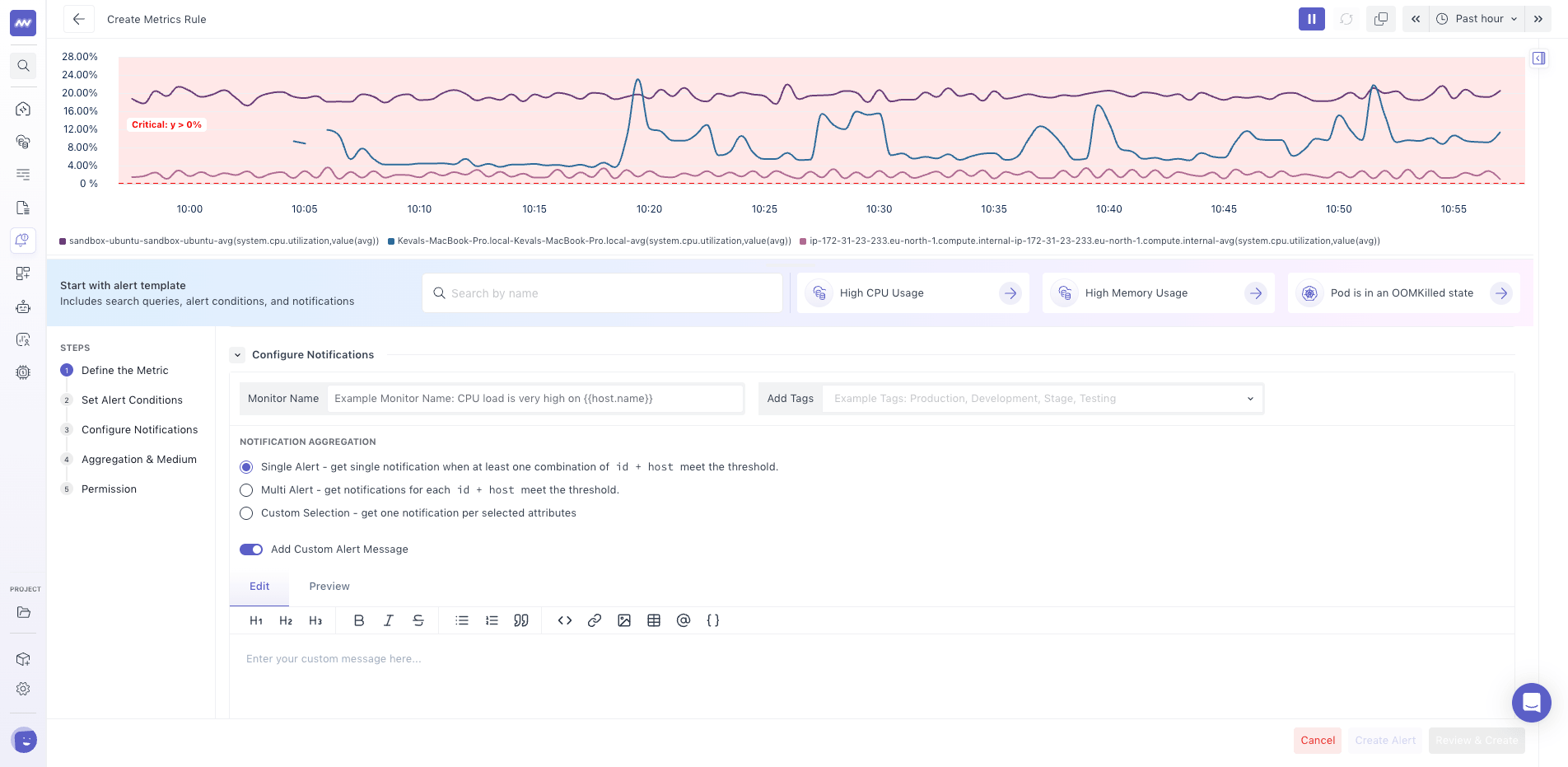Shift time range backward

(1416, 19)
